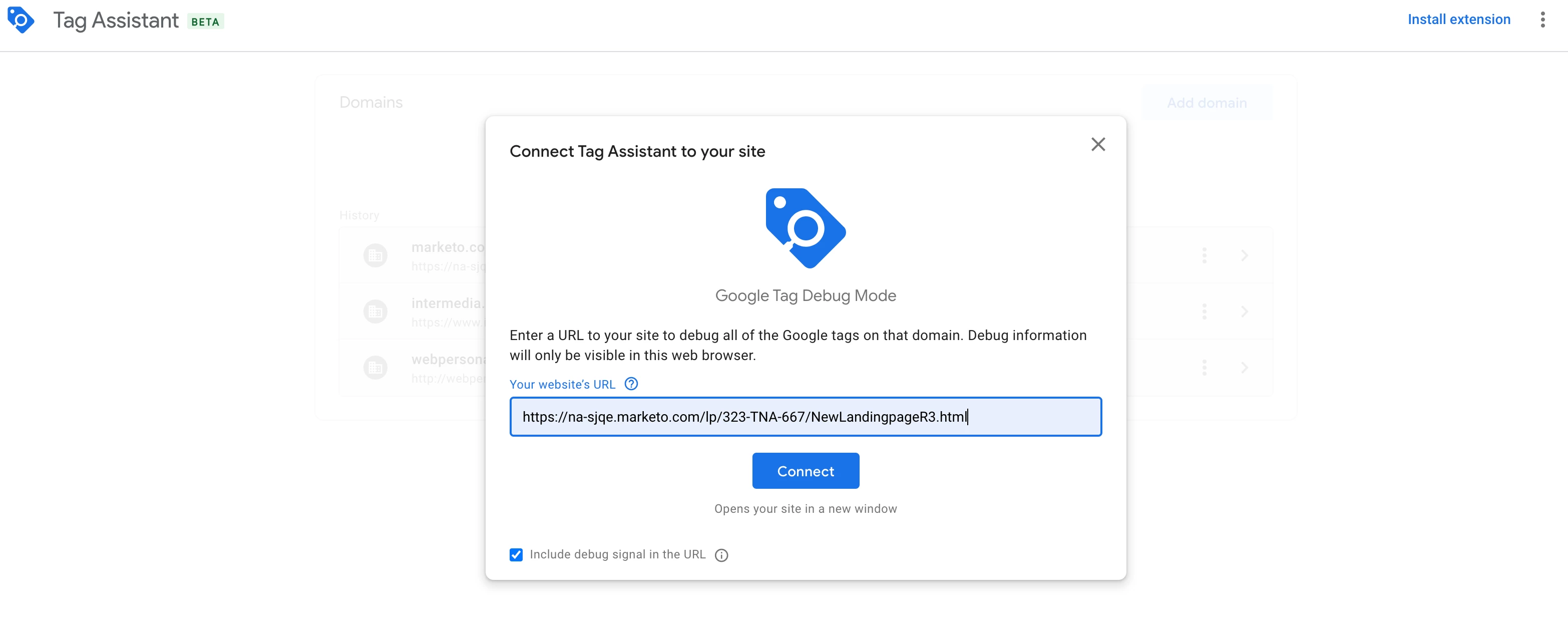The width and height of the screenshot is (1568, 628).
Task: Click the Add domain button
Action: click(x=1207, y=103)
